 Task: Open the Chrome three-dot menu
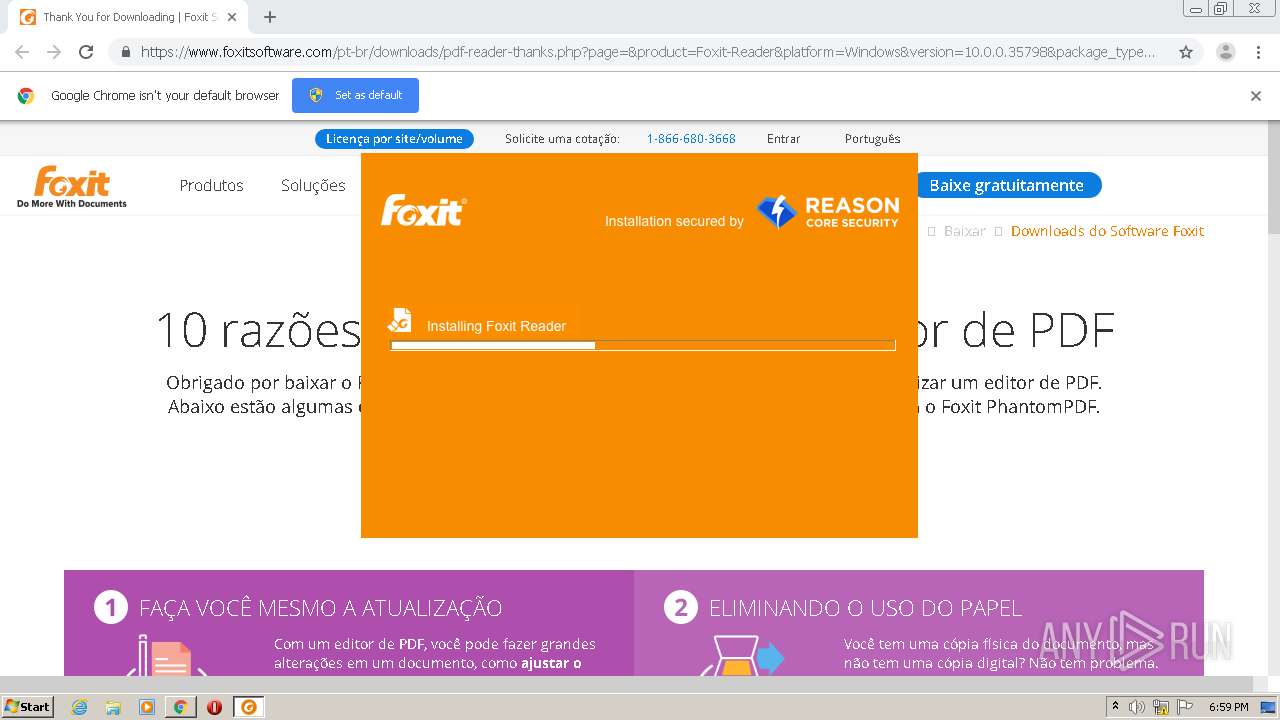coord(1259,52)
